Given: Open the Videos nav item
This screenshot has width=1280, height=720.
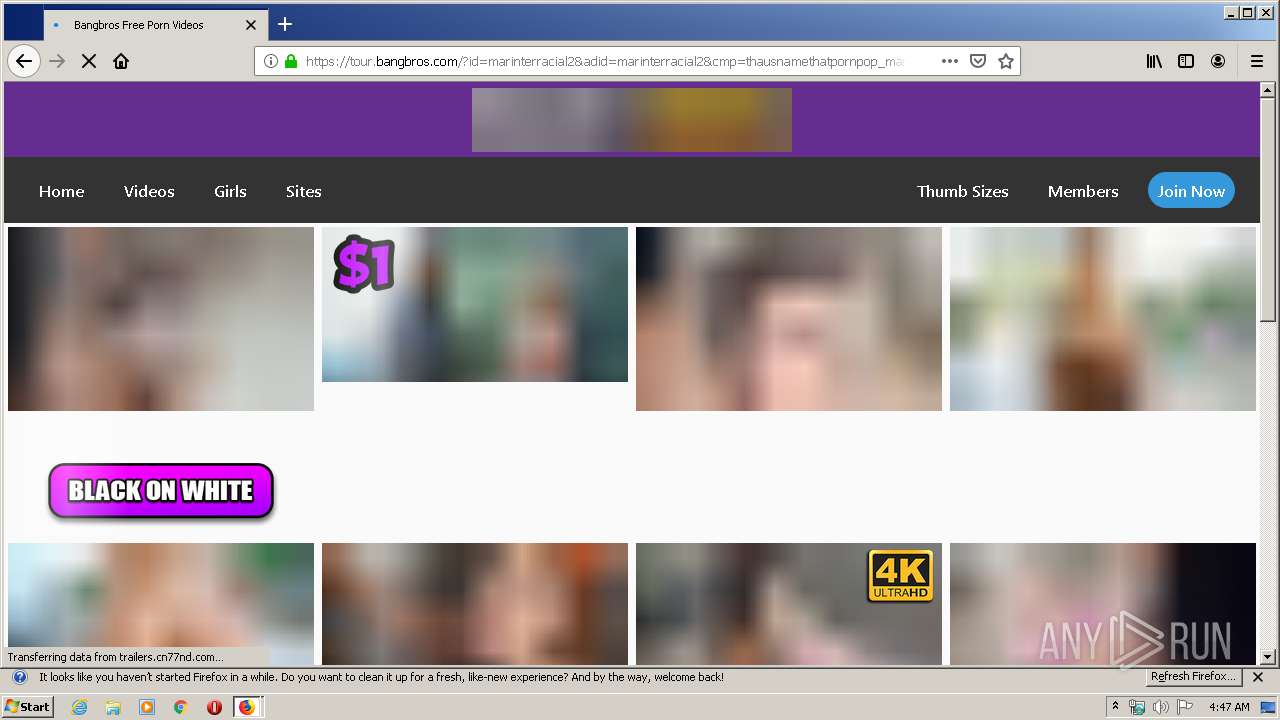Looking at the screenshot, I should point(149,191).
